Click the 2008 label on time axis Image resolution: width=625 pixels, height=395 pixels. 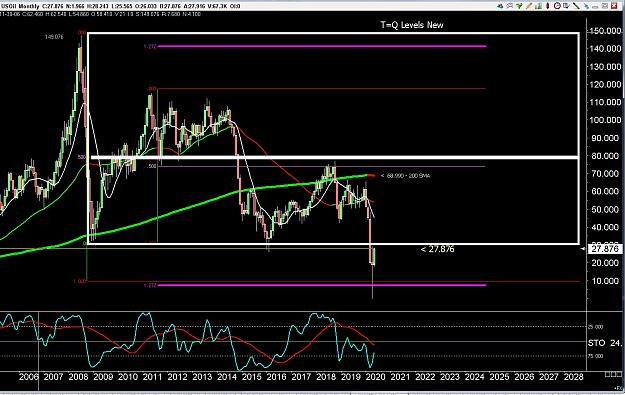point(78,377)
